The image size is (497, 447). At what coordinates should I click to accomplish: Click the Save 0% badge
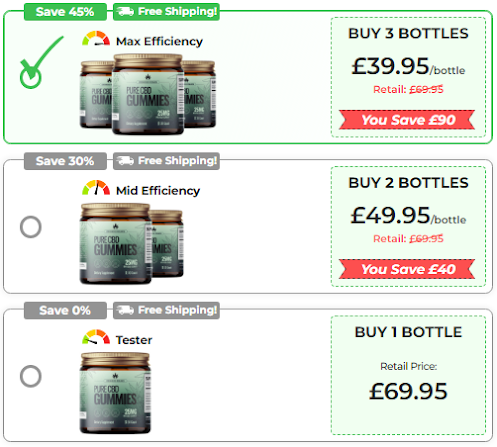coord(65,310)
